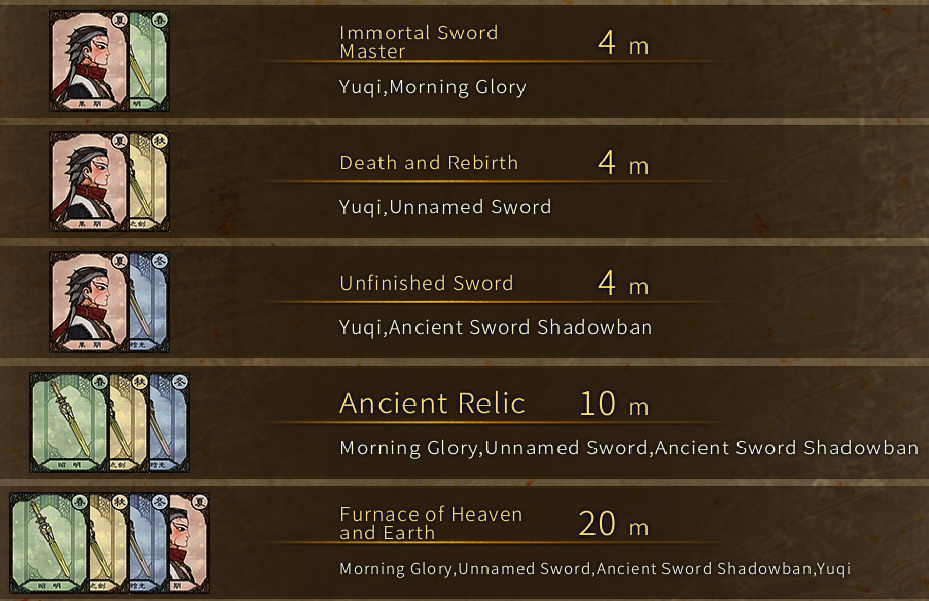Image resolution: width=929 pixels, height=601 pixels.
Task: Click the Yuqi portrait card in the Death and Rebirth row
Action: click(x=88, y=182)
